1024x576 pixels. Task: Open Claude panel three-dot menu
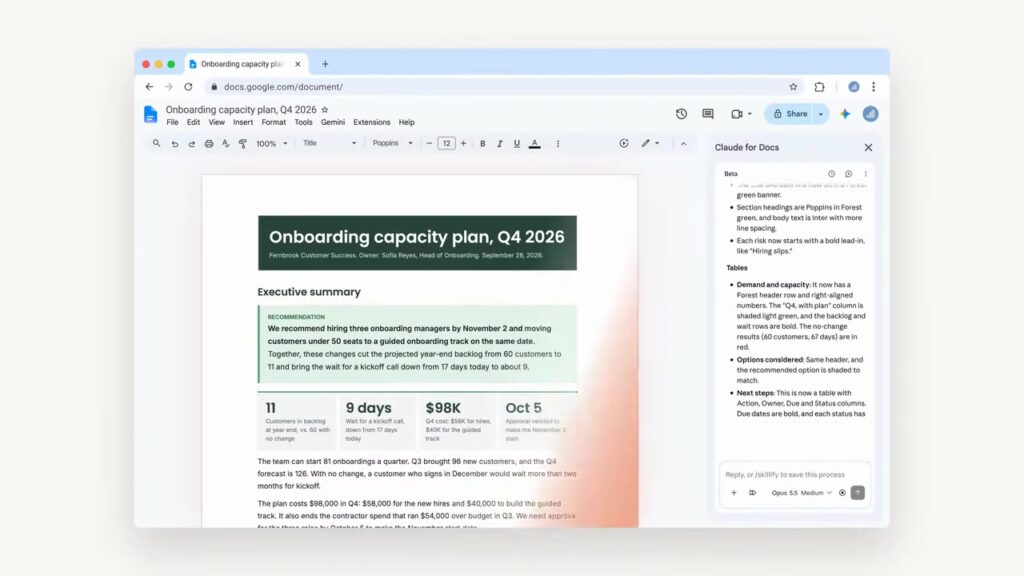click(865, 174)
